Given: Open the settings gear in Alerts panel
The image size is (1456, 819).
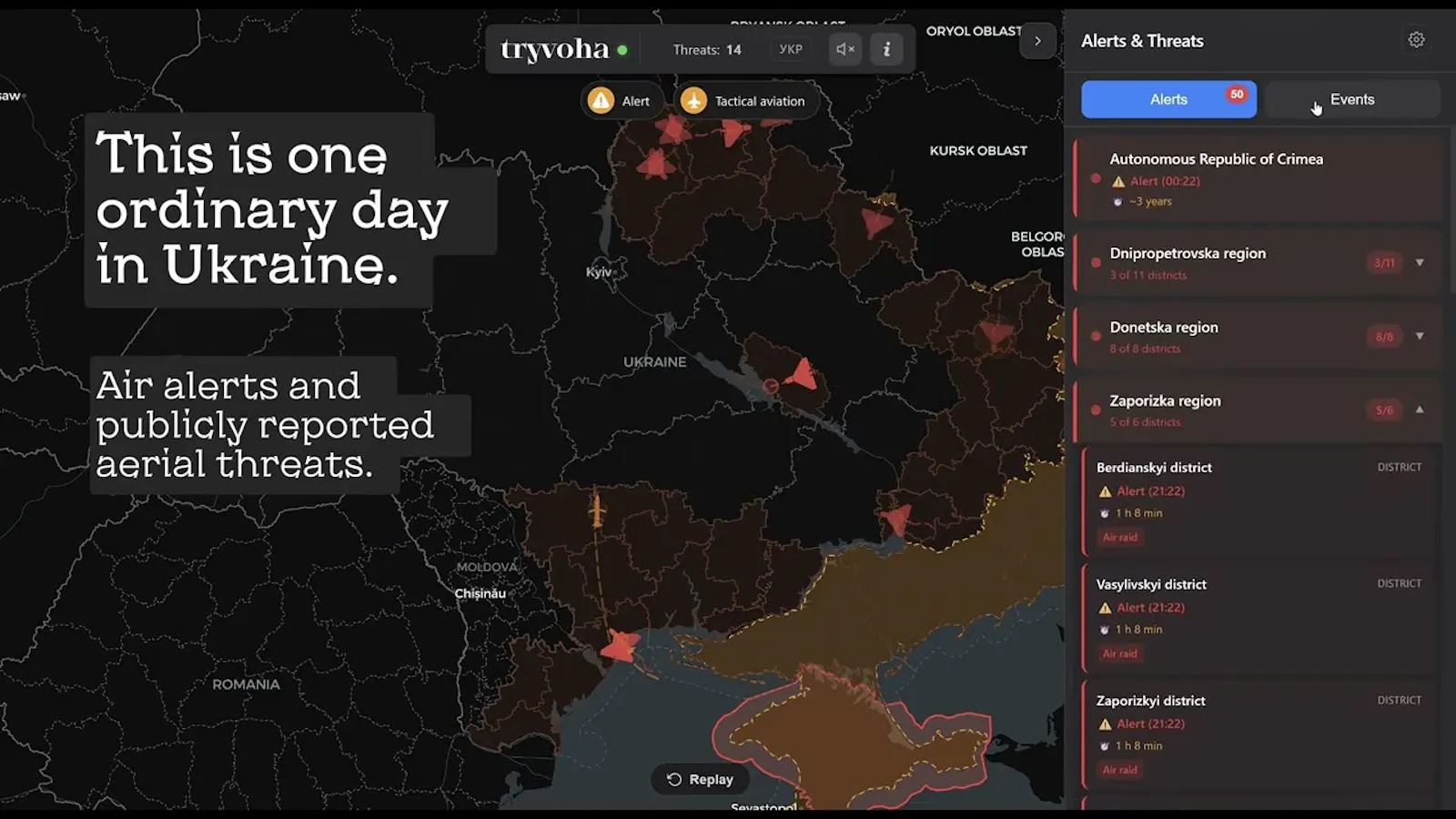Looking at the screenshot, I should point(1416,39).
